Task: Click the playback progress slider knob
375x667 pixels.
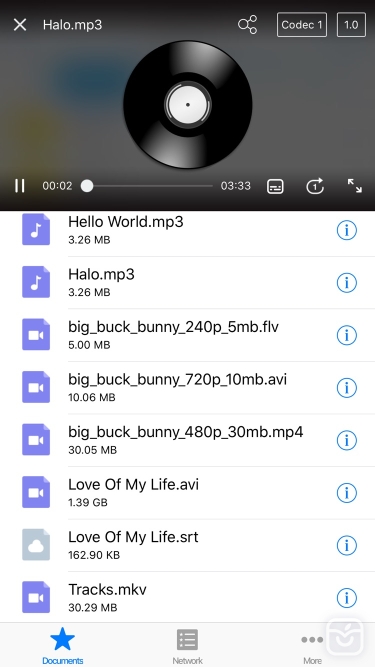Action: 87,186
